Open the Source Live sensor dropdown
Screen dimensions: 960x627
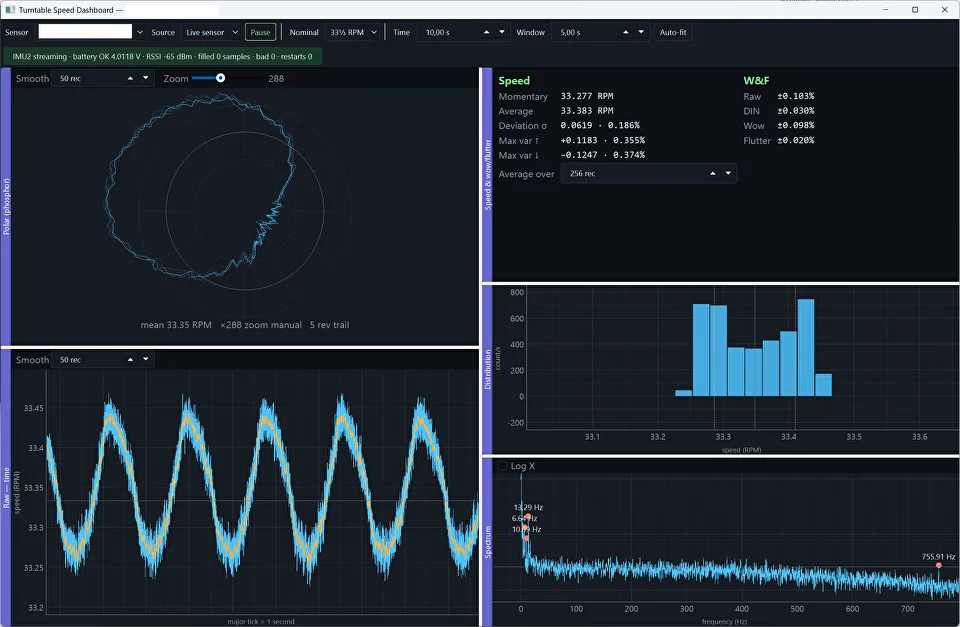point(212,32)
